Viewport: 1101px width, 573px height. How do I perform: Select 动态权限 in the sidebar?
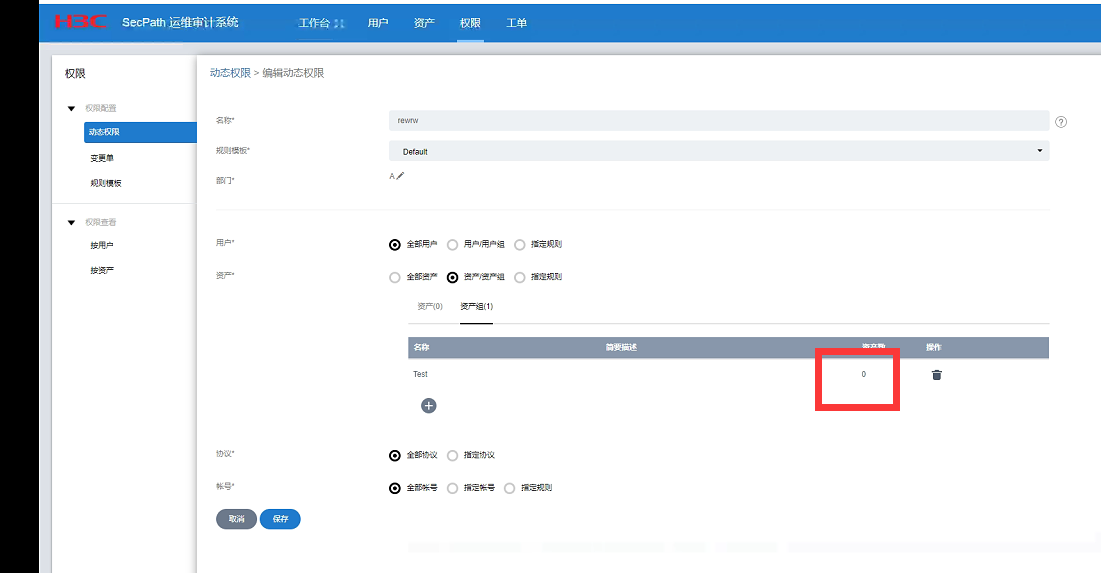pyautogui.click(x=140, y=132)
